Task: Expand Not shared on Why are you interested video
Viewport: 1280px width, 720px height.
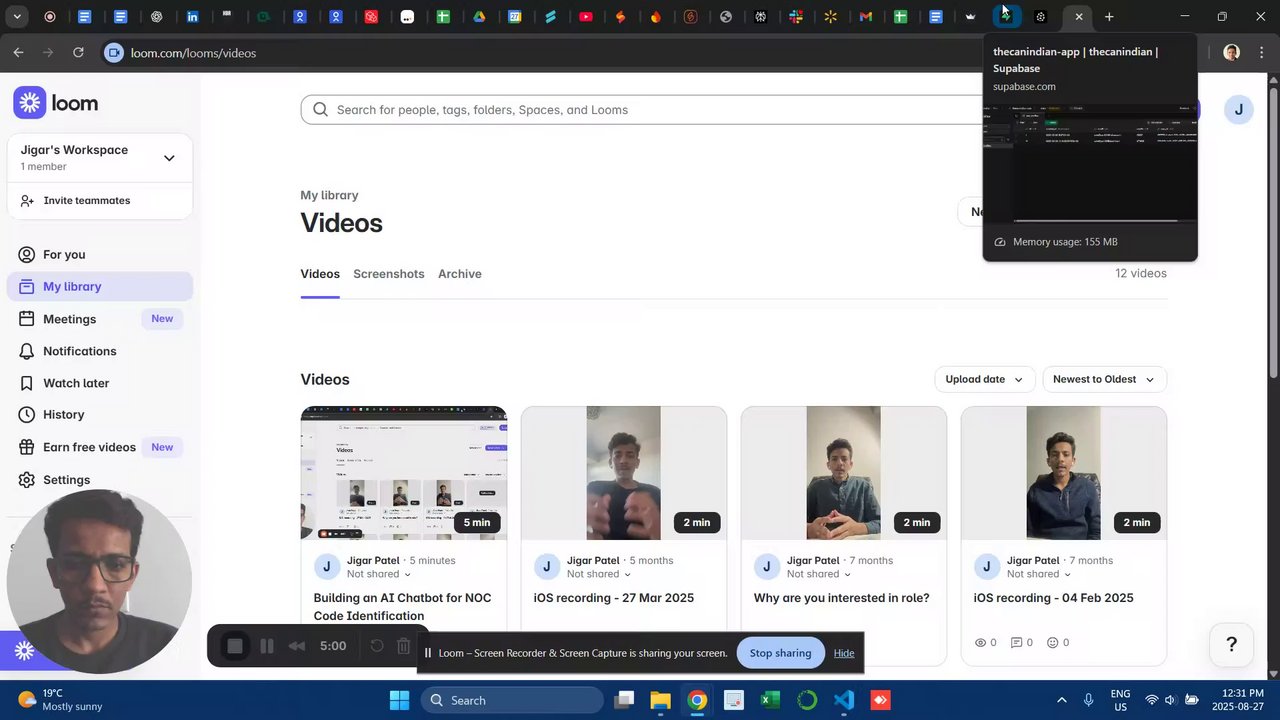Action: [x=819, y=574]
